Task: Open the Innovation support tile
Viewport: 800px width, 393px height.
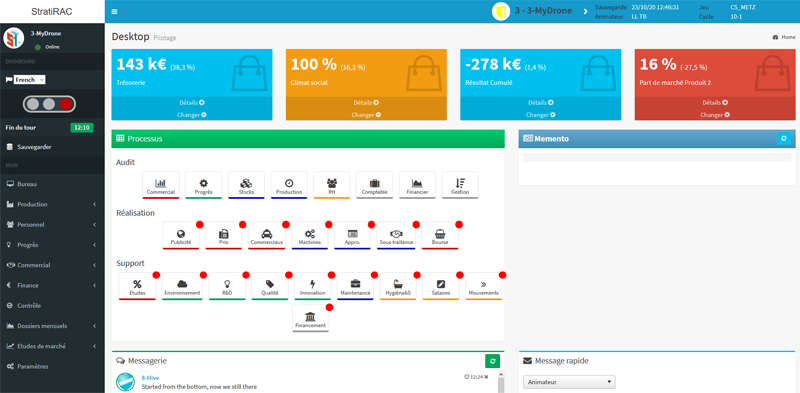Action: tap(313, 286)
